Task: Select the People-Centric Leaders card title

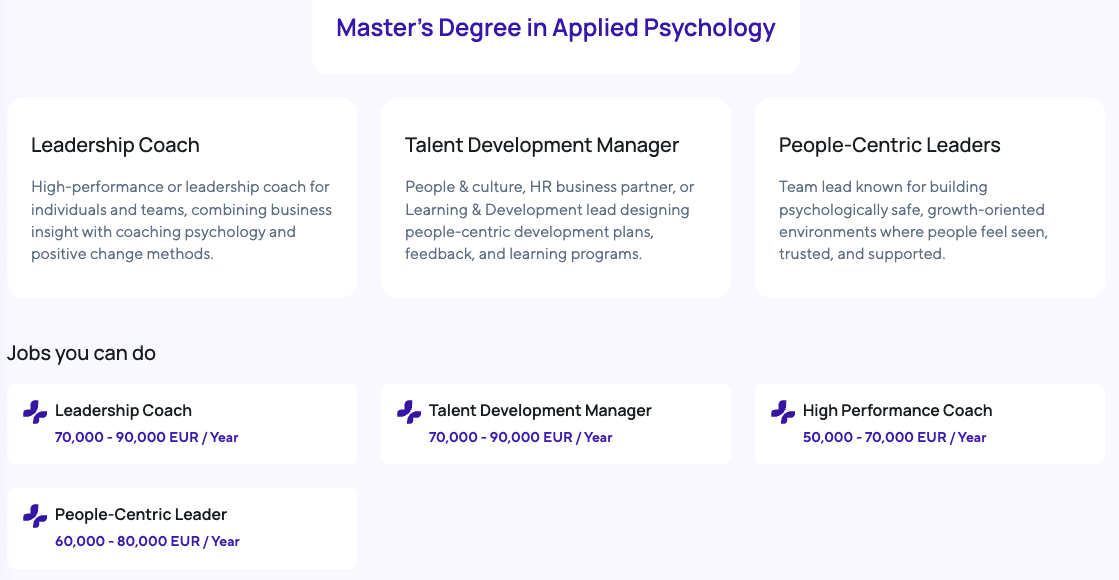Action: (889, 145)
